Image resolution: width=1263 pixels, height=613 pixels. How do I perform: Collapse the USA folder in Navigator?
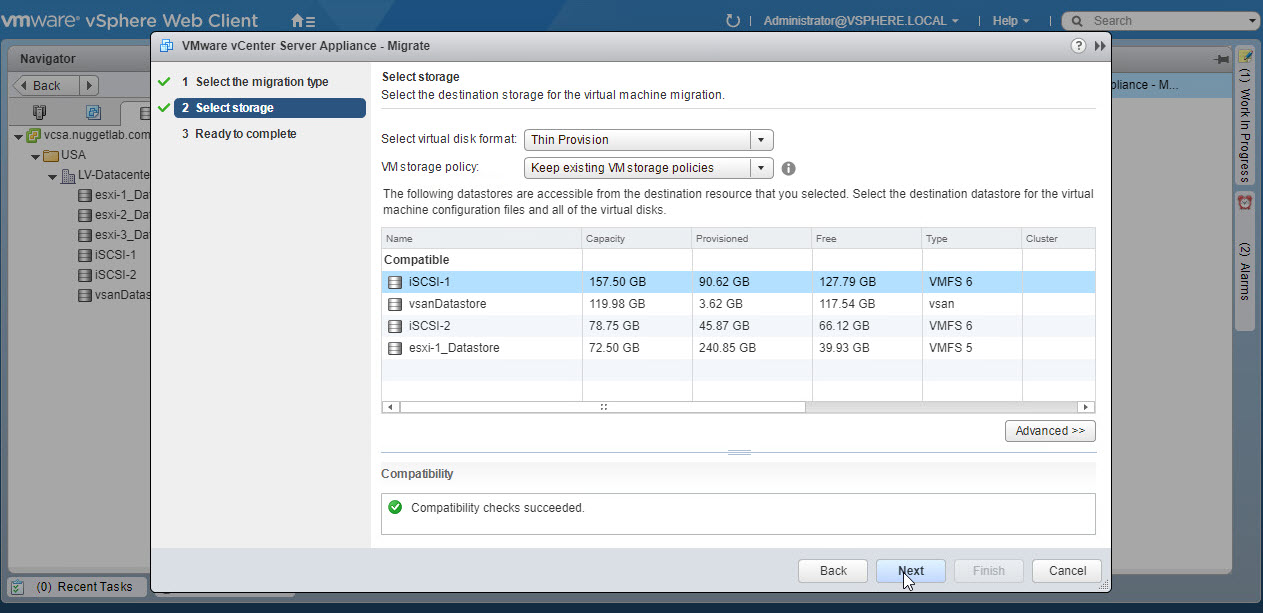point(36,156)
